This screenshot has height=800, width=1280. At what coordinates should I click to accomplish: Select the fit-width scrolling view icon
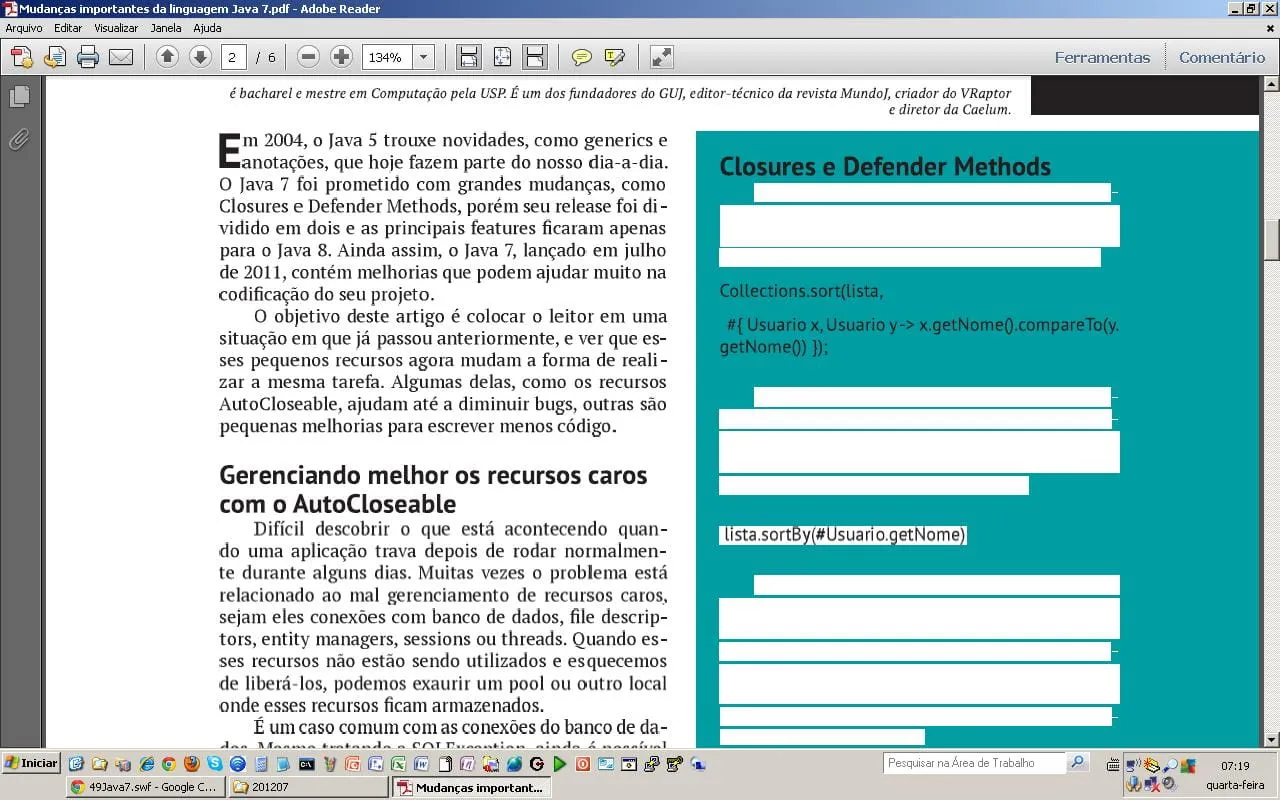click(468, 57)
